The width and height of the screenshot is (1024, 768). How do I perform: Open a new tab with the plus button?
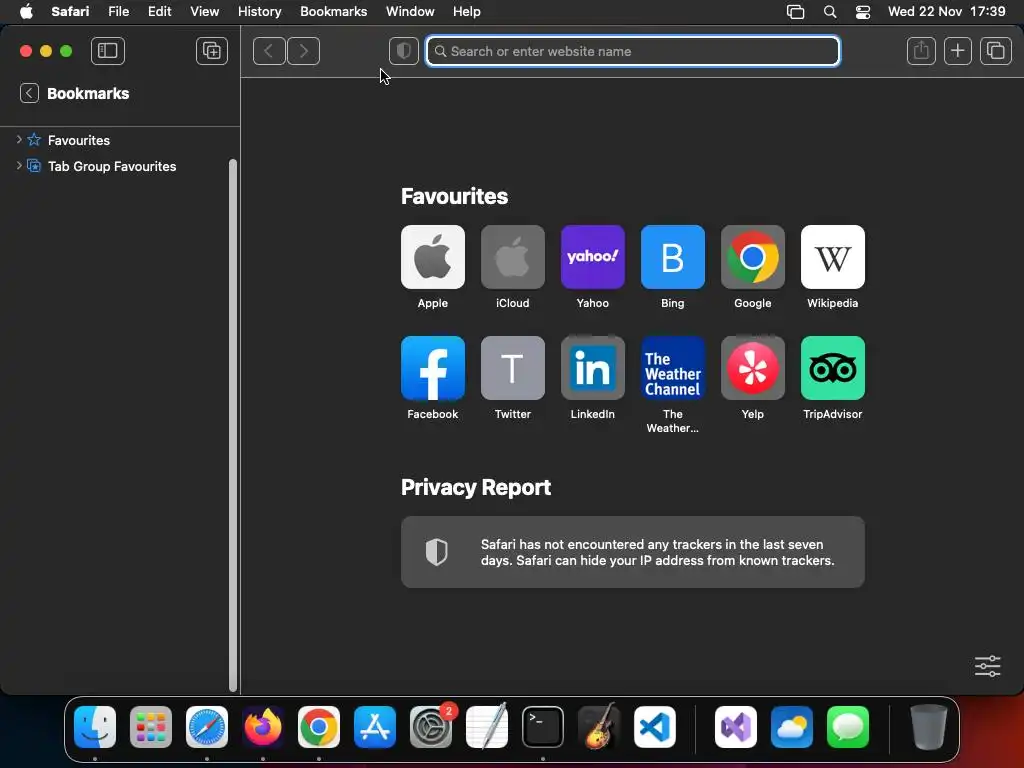pyautogui.click(x=957, y=51)
